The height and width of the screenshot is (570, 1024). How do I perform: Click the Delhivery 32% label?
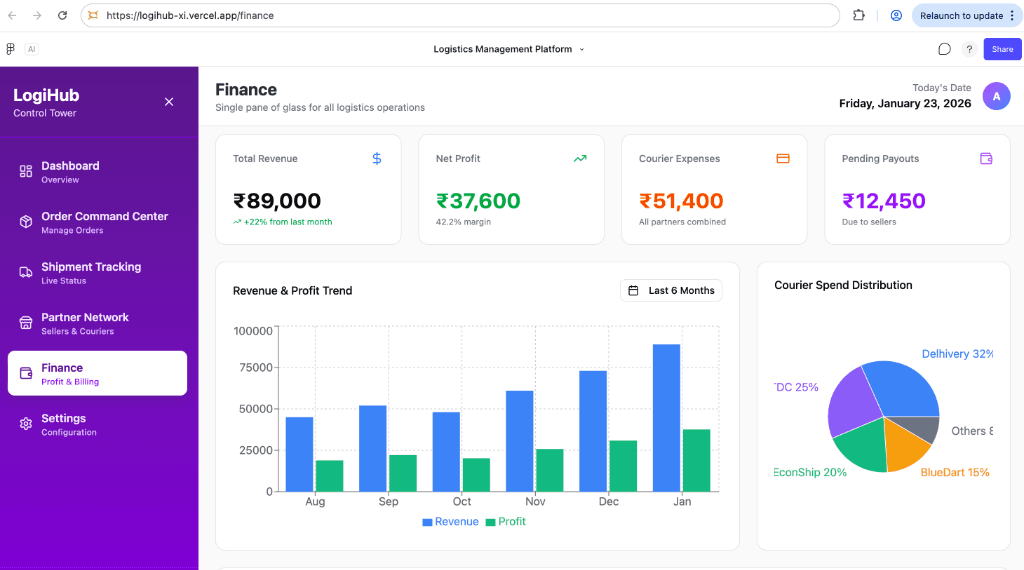coord(957,354)
